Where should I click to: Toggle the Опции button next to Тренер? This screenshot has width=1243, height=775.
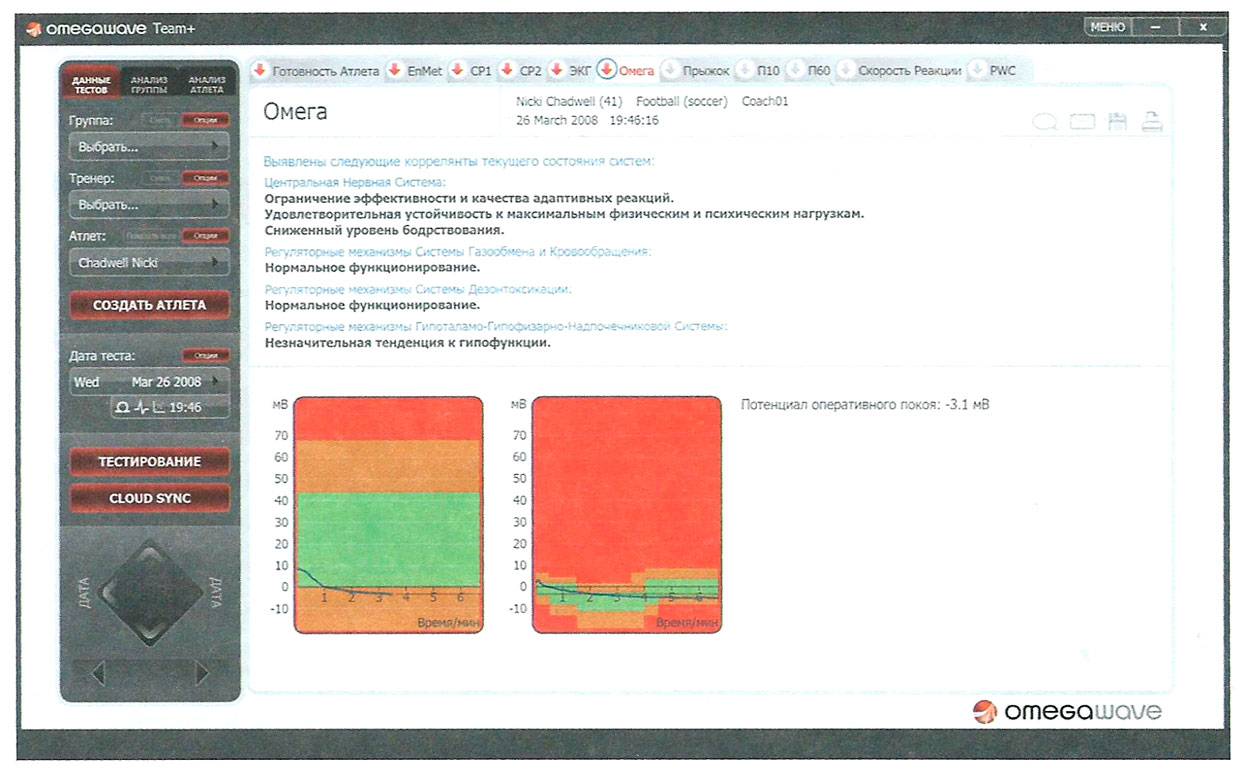click(x=205, y=179)
